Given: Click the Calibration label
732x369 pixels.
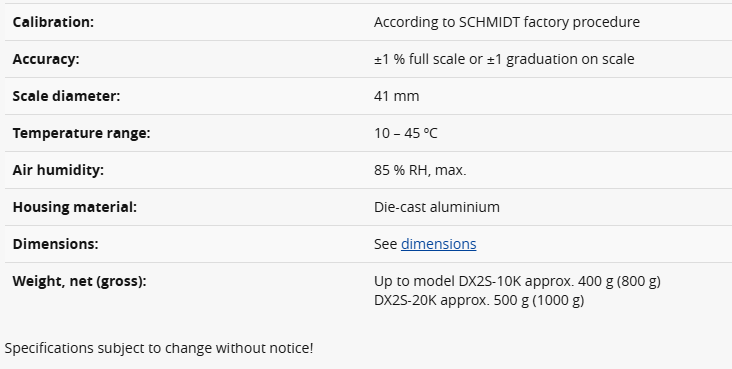Looking at the screenshot, I should point(53,22).
